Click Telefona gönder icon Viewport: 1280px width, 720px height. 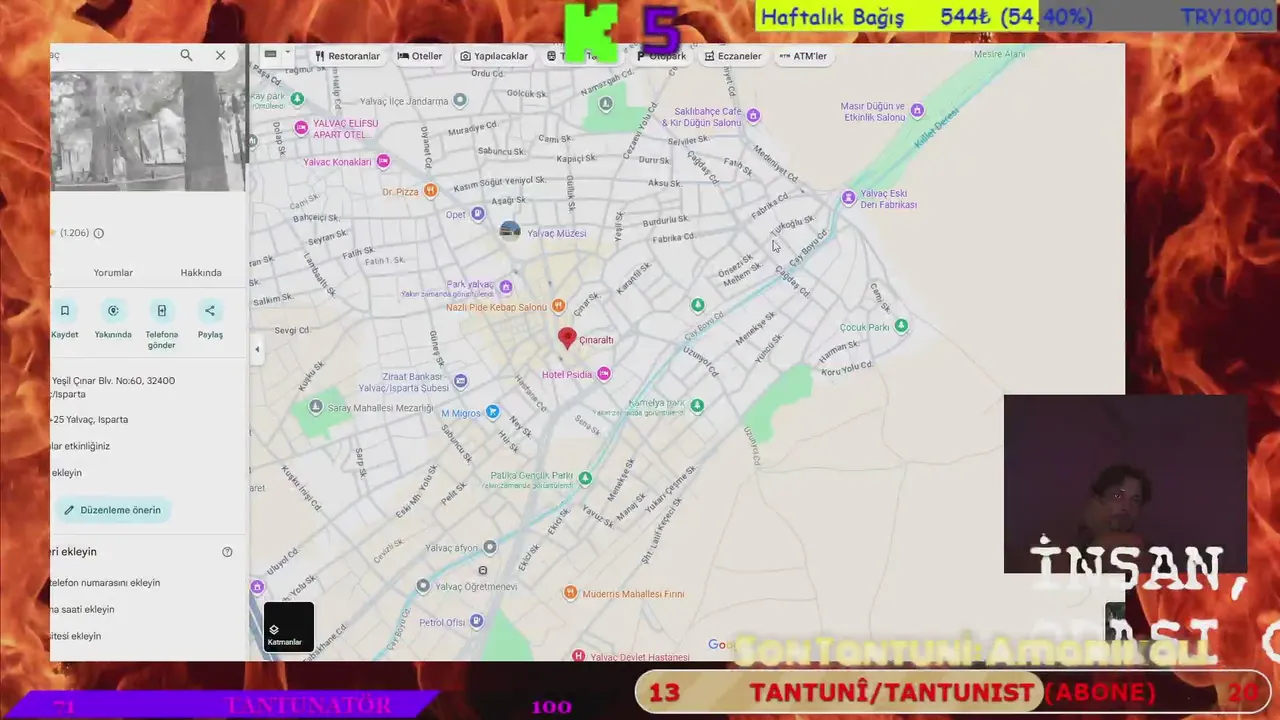pos(161,311)
